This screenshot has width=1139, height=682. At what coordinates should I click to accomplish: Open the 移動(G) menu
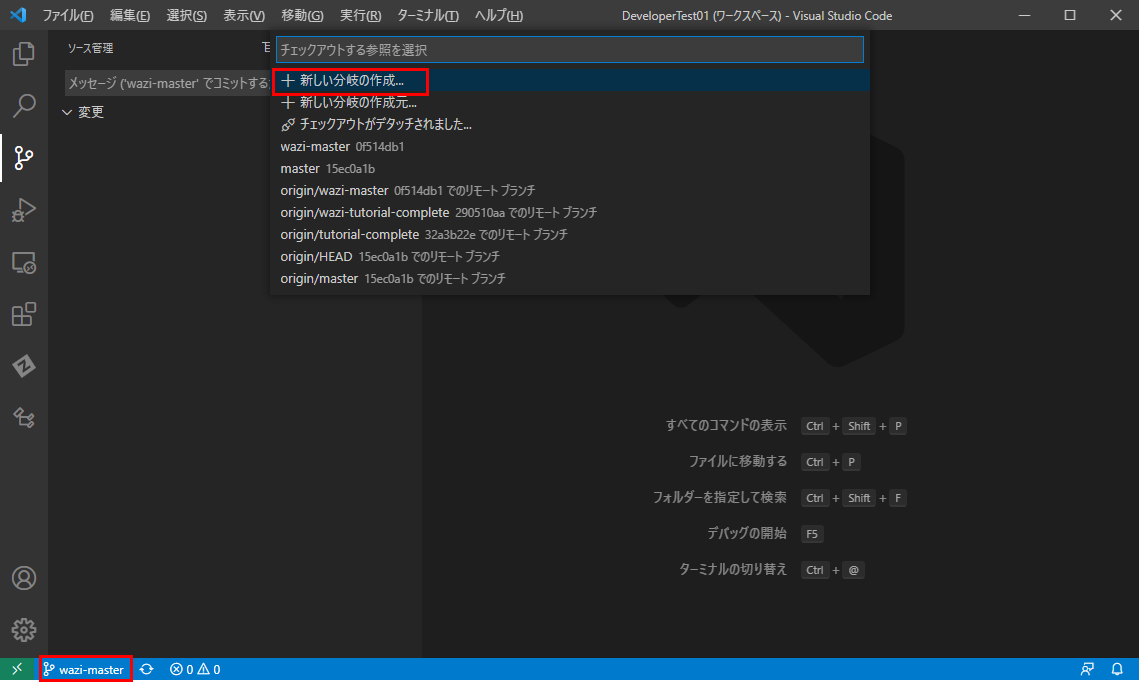[302, 15]
